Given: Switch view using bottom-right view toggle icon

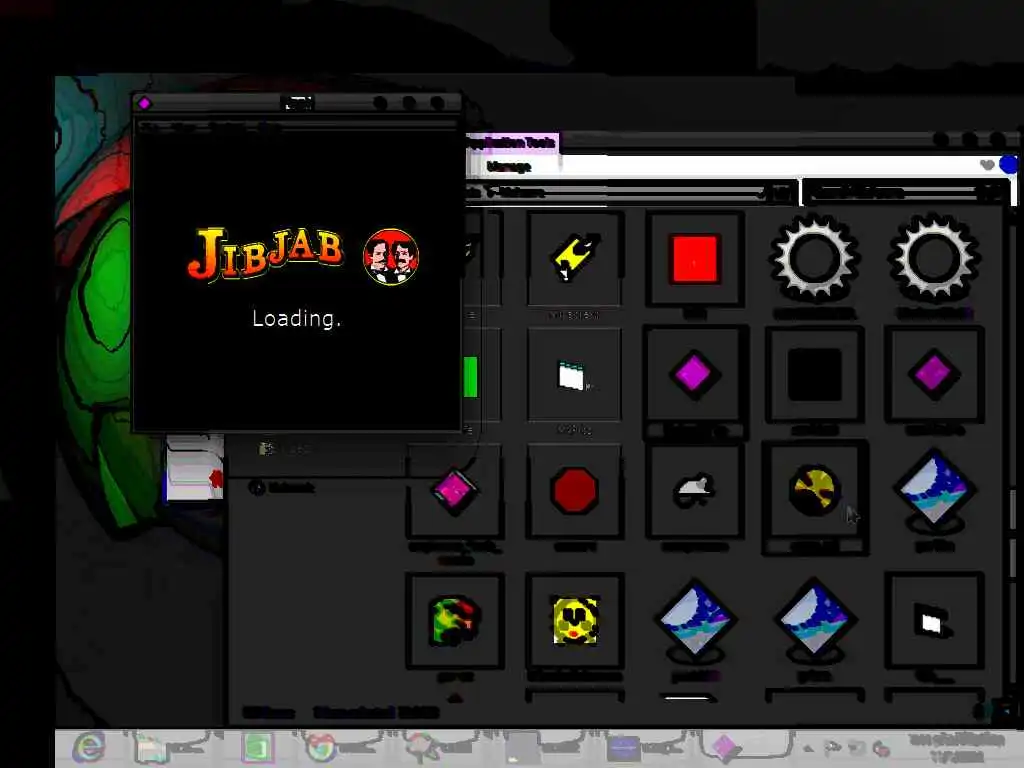Looking at the screenshot, I should (1008, 710).
